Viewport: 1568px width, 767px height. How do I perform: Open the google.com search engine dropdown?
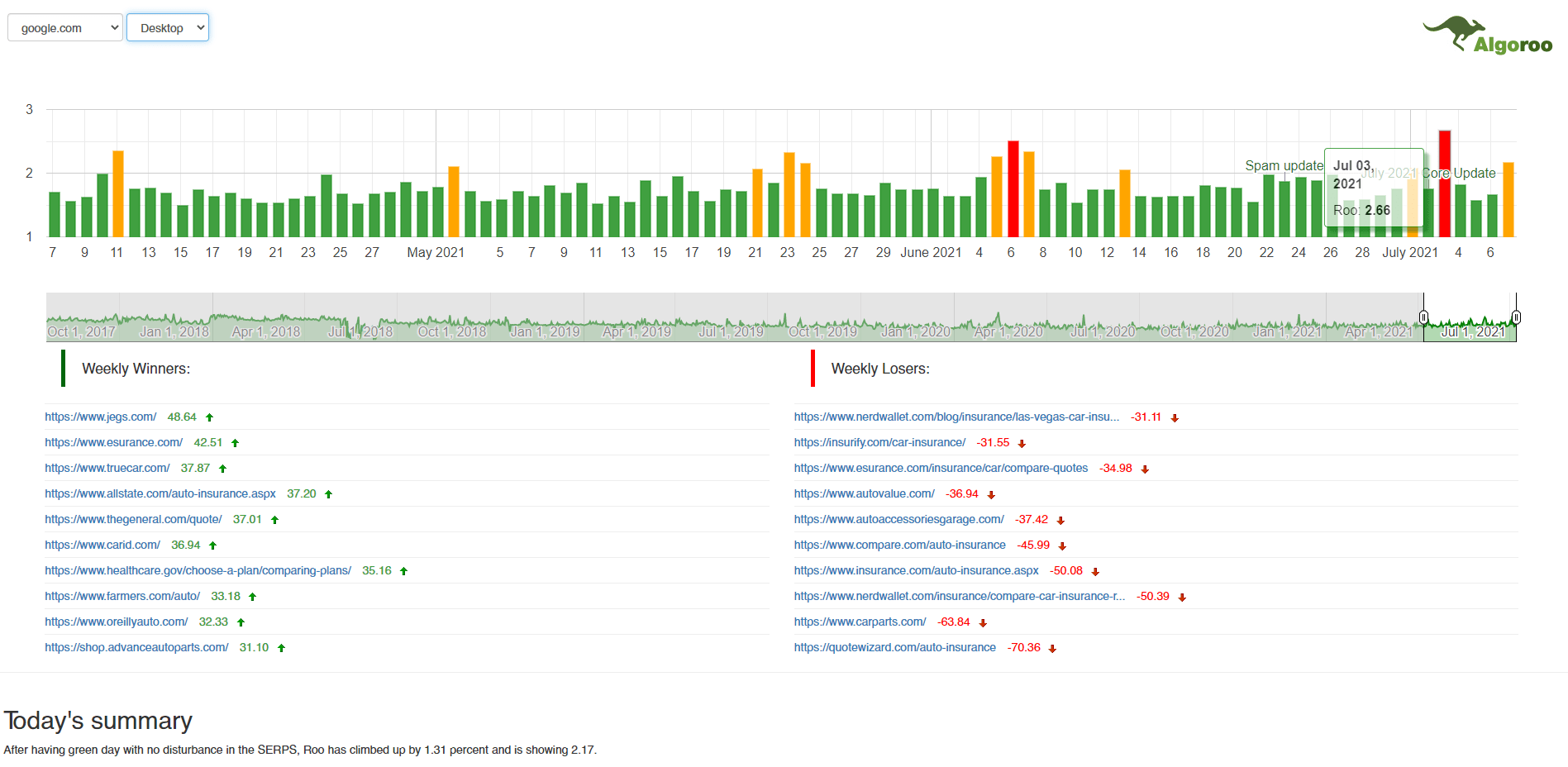pos(65,27)
